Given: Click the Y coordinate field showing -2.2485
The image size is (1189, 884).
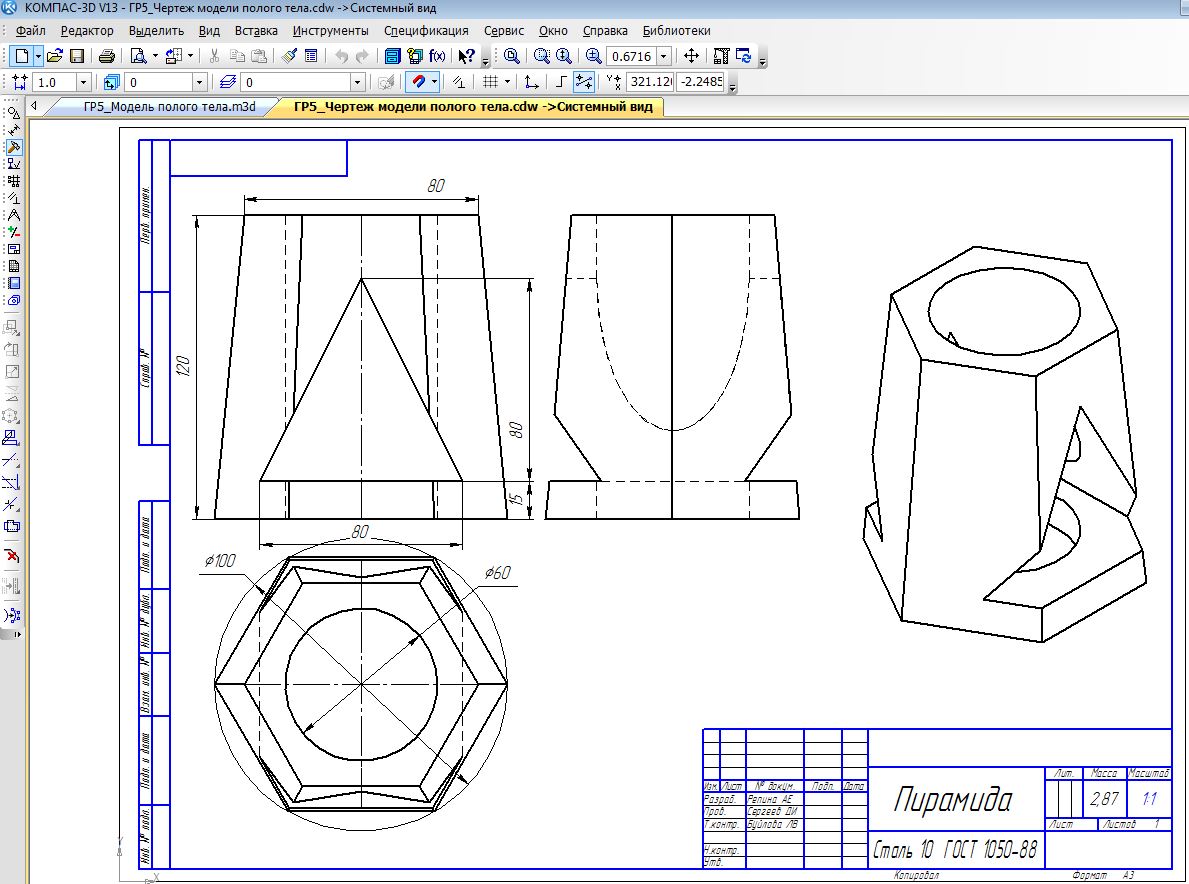Looking at the screenshot, I should pos(701,82).
